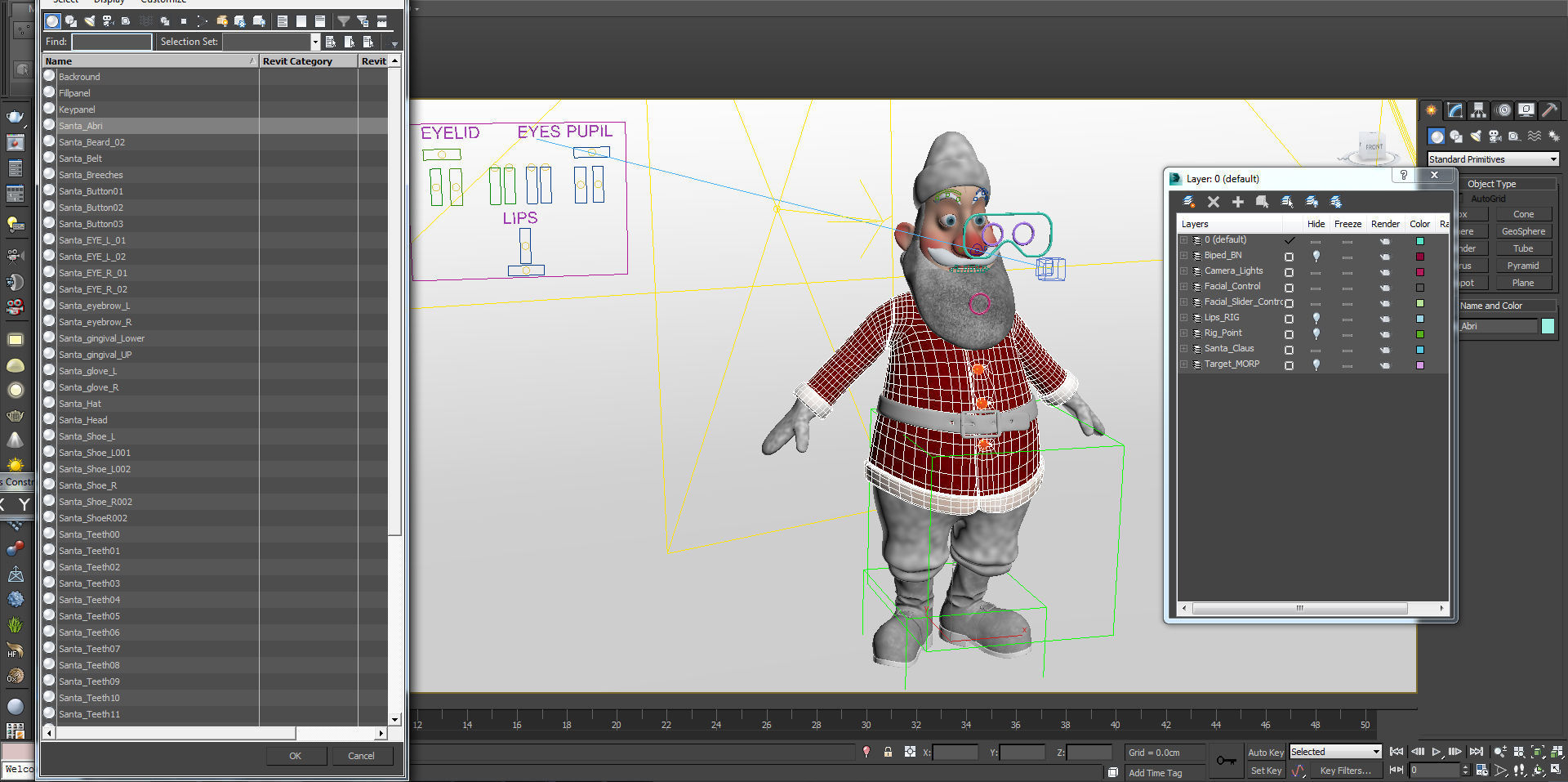Expand the Santa_Claus layer tree

point(1183,349)
